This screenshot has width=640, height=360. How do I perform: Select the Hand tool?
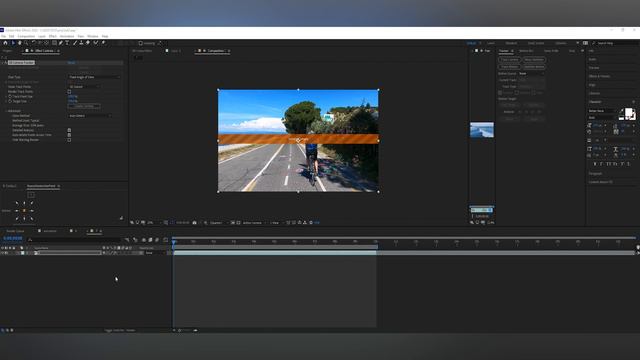tap(20, 43)
